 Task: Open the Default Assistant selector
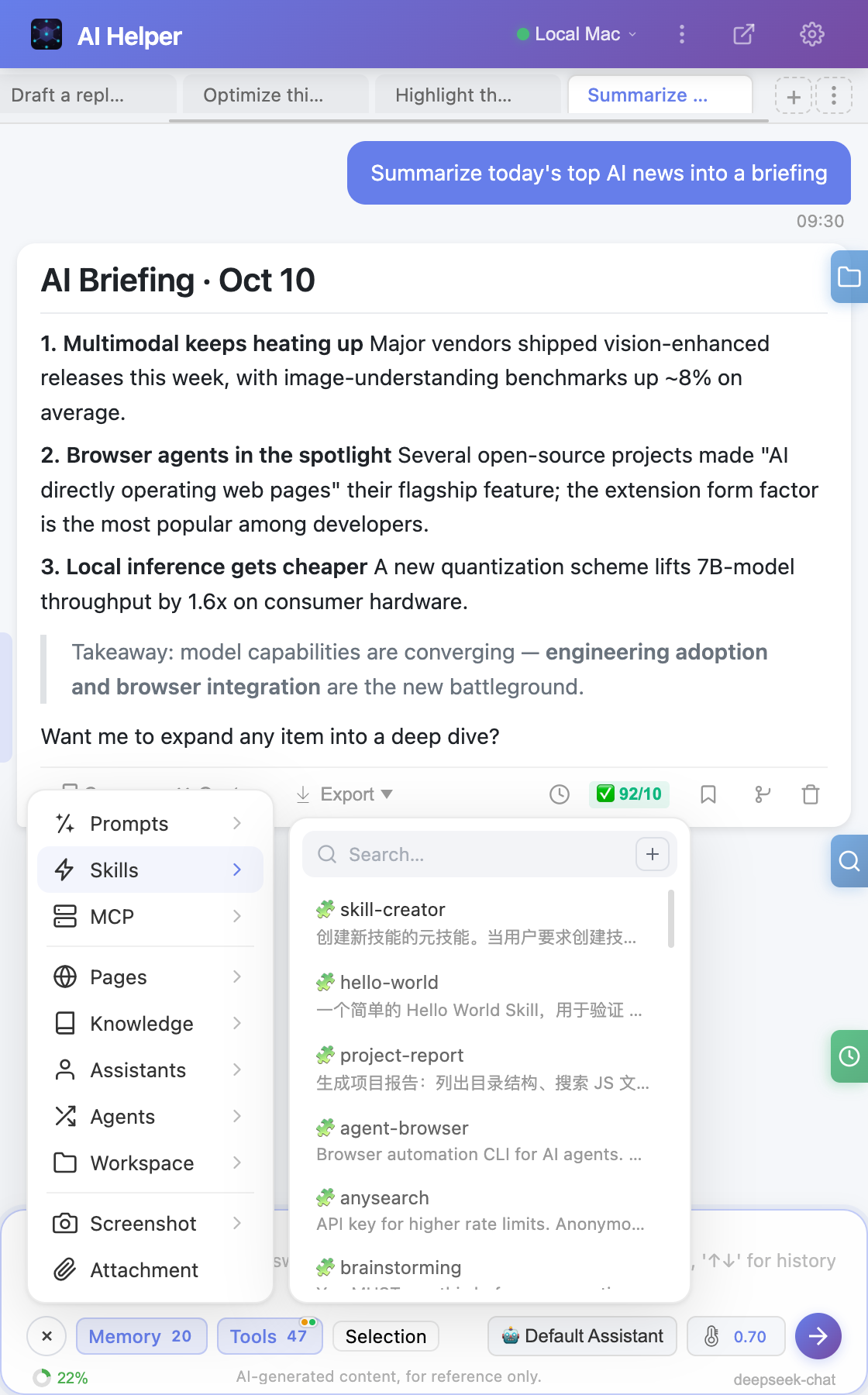pyautogui.click(x=582, y=1336)
